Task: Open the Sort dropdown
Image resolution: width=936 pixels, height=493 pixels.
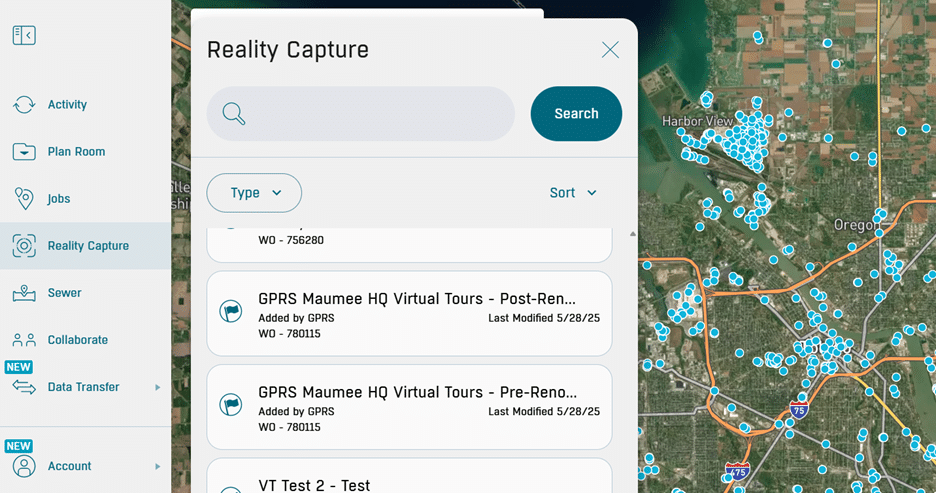Action: pos(573,193)
